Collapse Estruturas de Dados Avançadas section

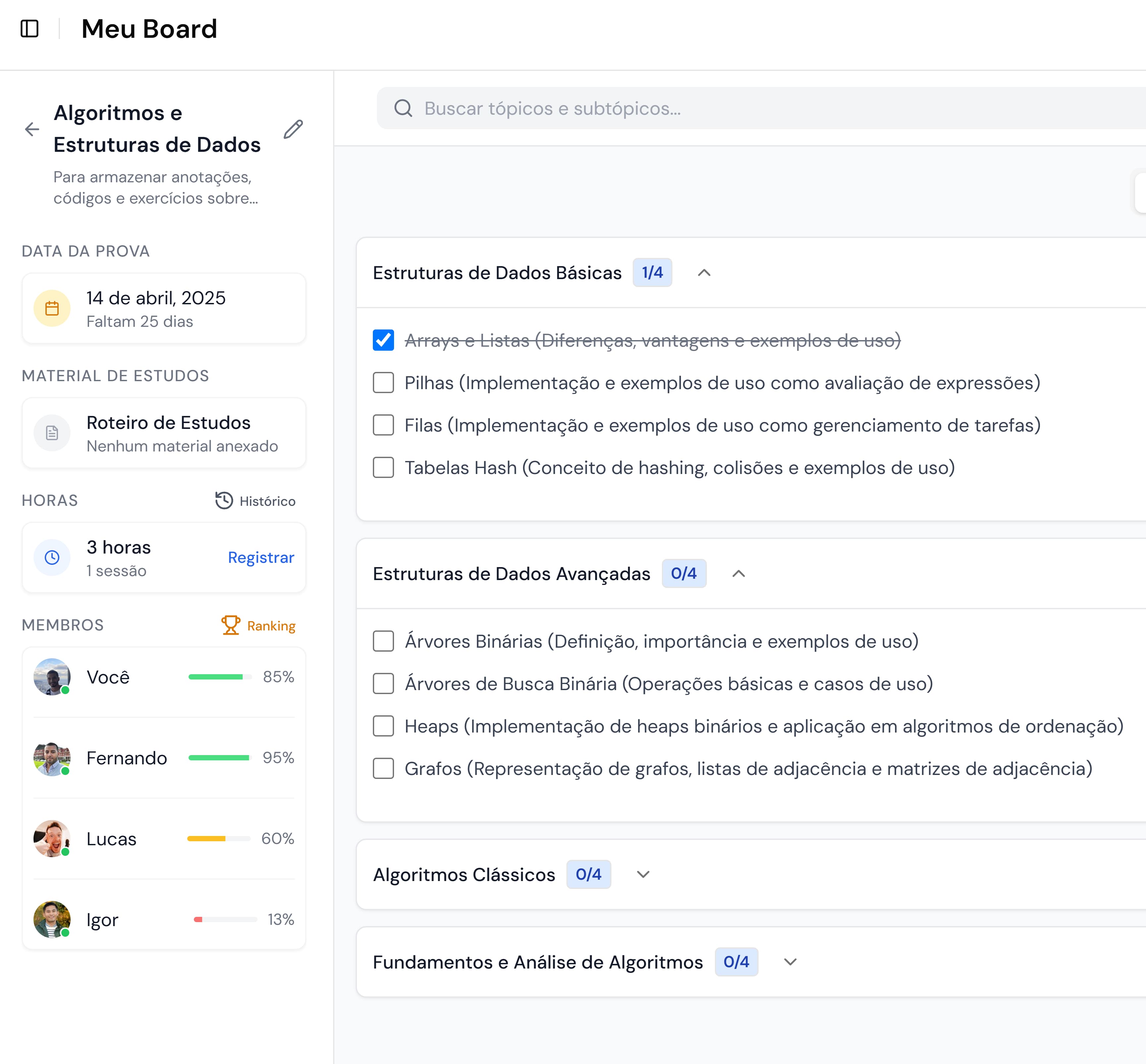click(738, 573)
